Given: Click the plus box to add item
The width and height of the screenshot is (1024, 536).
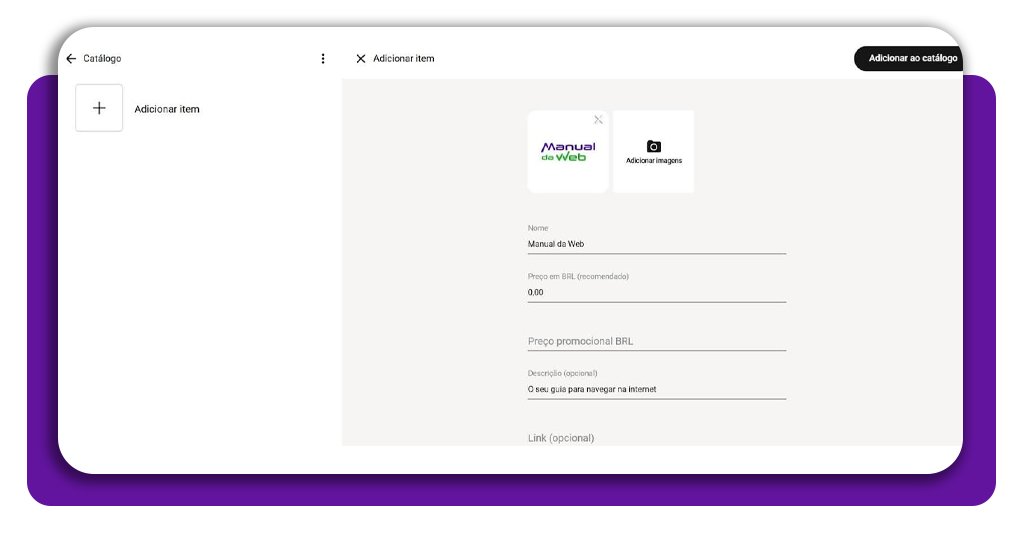Looking at the screenshot, I should click(99, 108).
